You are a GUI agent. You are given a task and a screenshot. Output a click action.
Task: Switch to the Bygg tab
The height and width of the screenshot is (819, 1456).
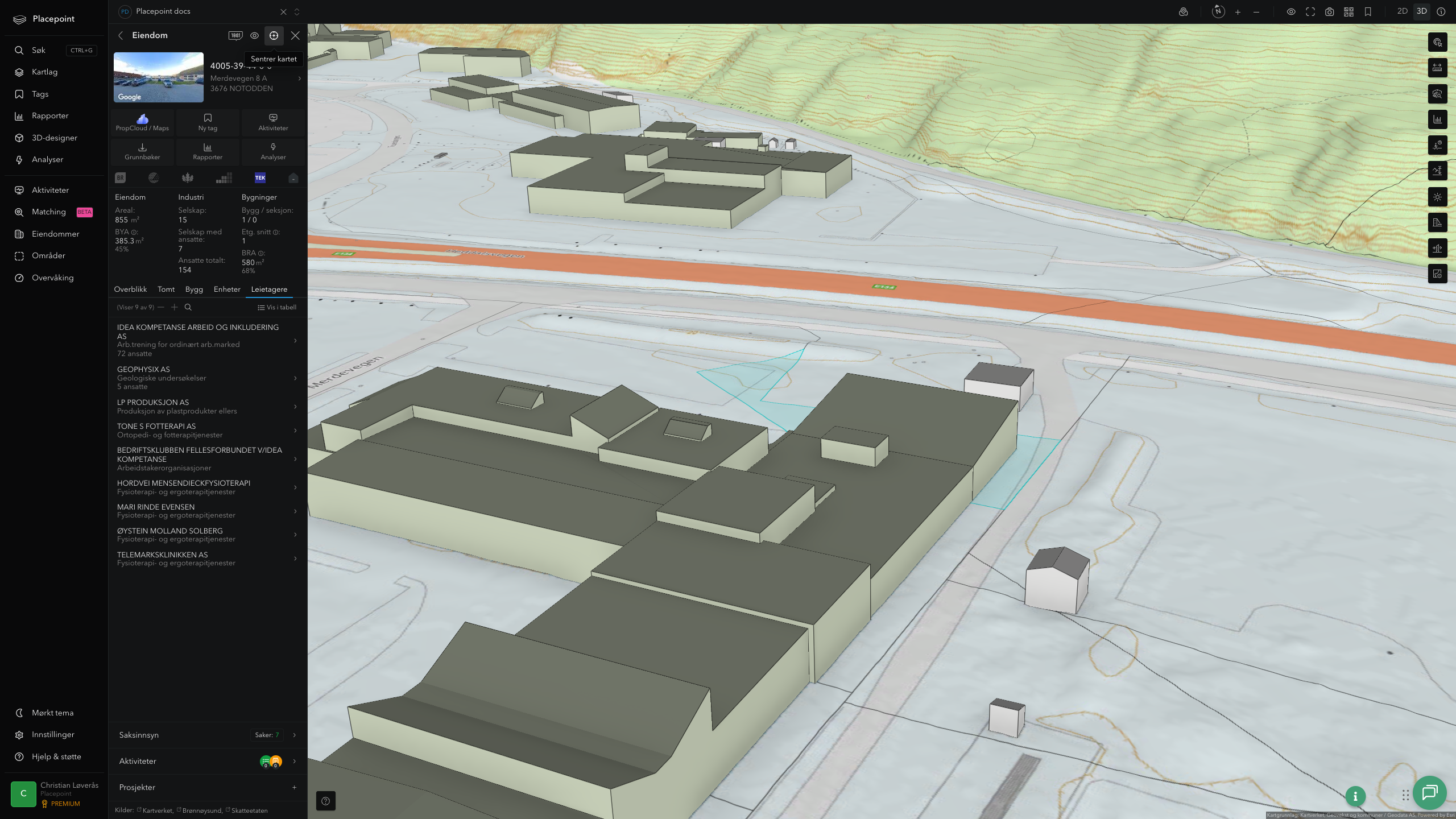pos(194,289)
